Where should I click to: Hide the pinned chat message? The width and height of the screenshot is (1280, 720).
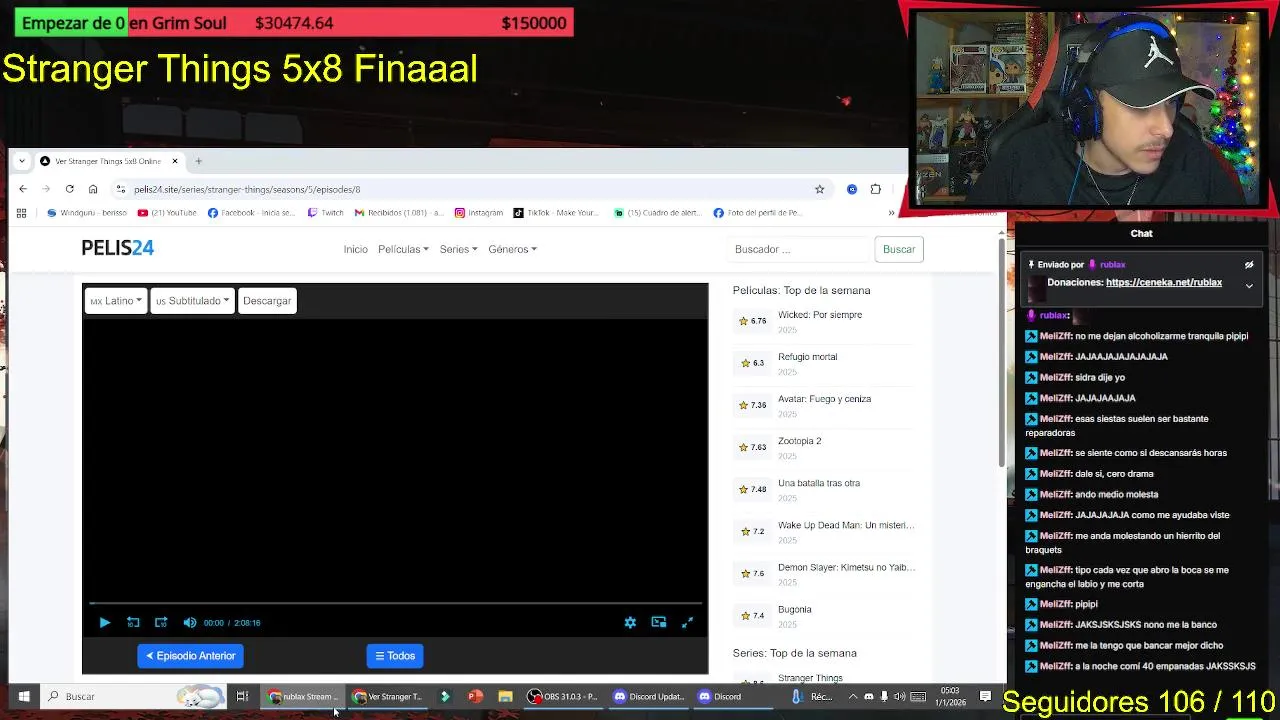tap(1249, 265)
